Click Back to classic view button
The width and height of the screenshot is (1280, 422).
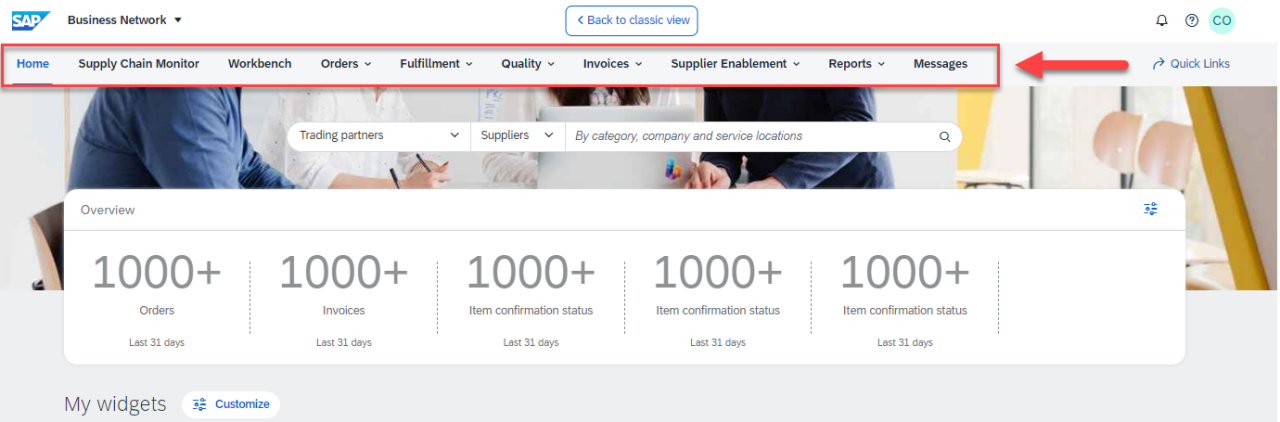coord(631,20)
